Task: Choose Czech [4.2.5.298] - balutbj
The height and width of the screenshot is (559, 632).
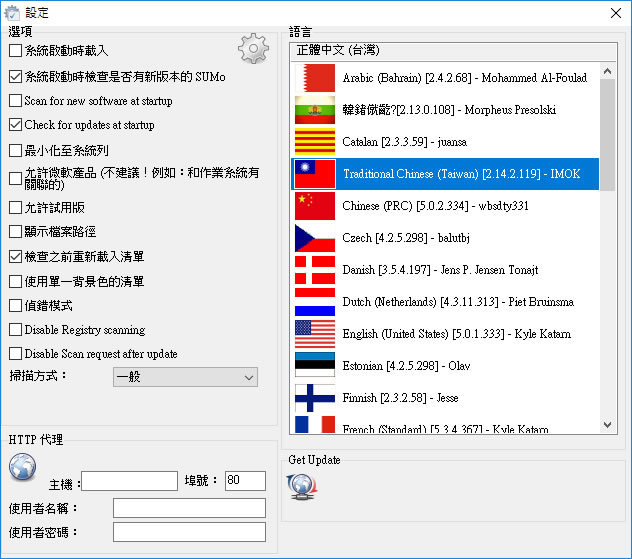Action: click(445, 238)
